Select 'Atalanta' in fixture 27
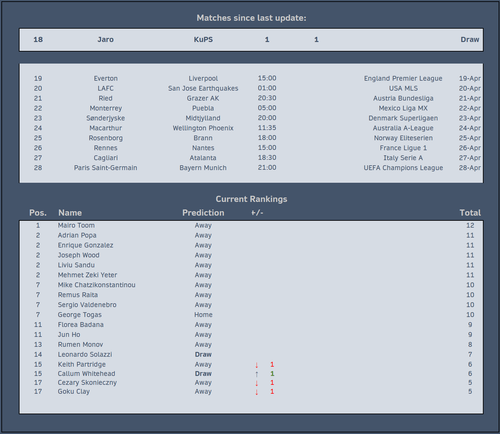 point(203,158)
